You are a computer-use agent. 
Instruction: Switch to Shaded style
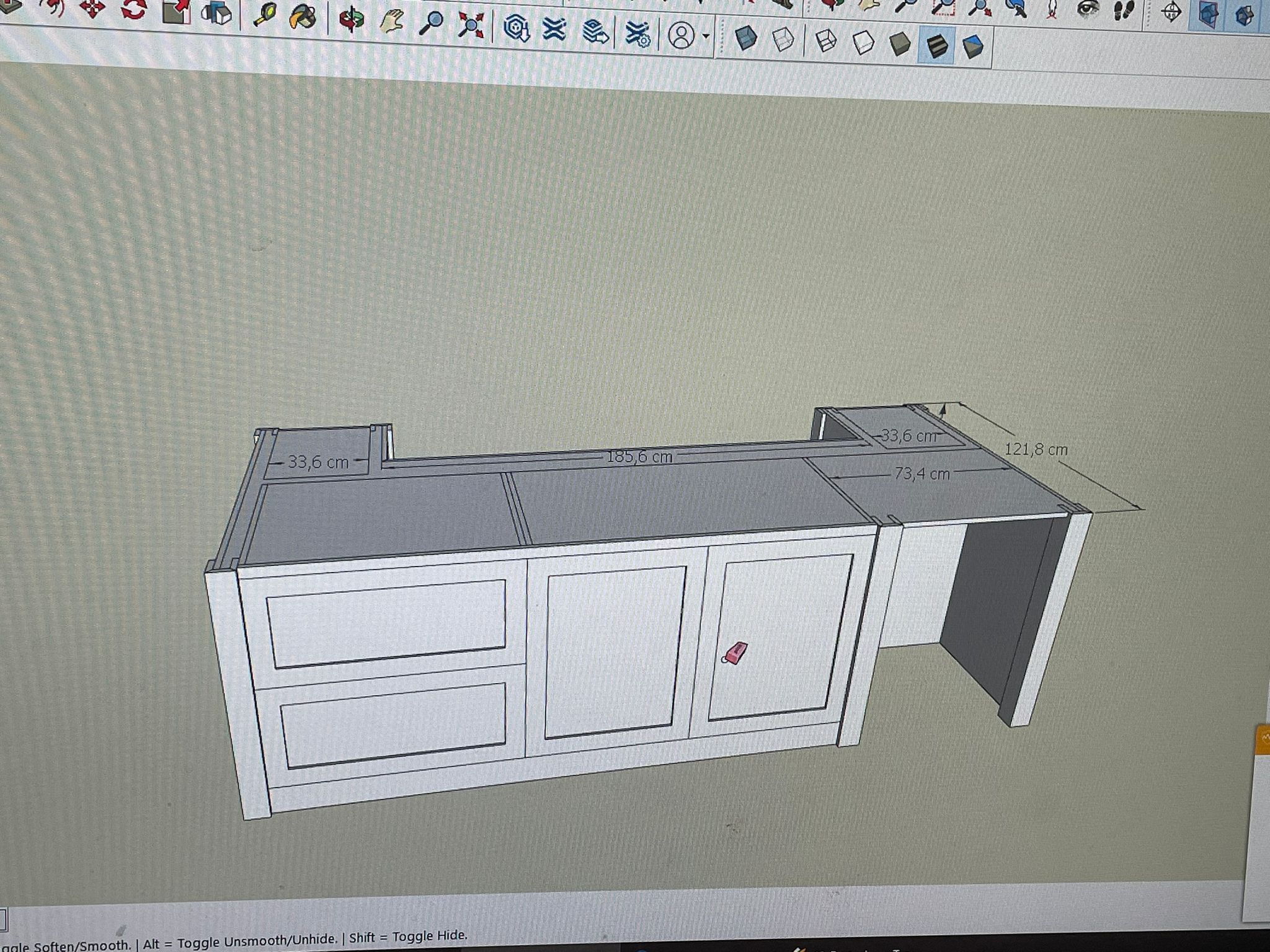[899, 44]
